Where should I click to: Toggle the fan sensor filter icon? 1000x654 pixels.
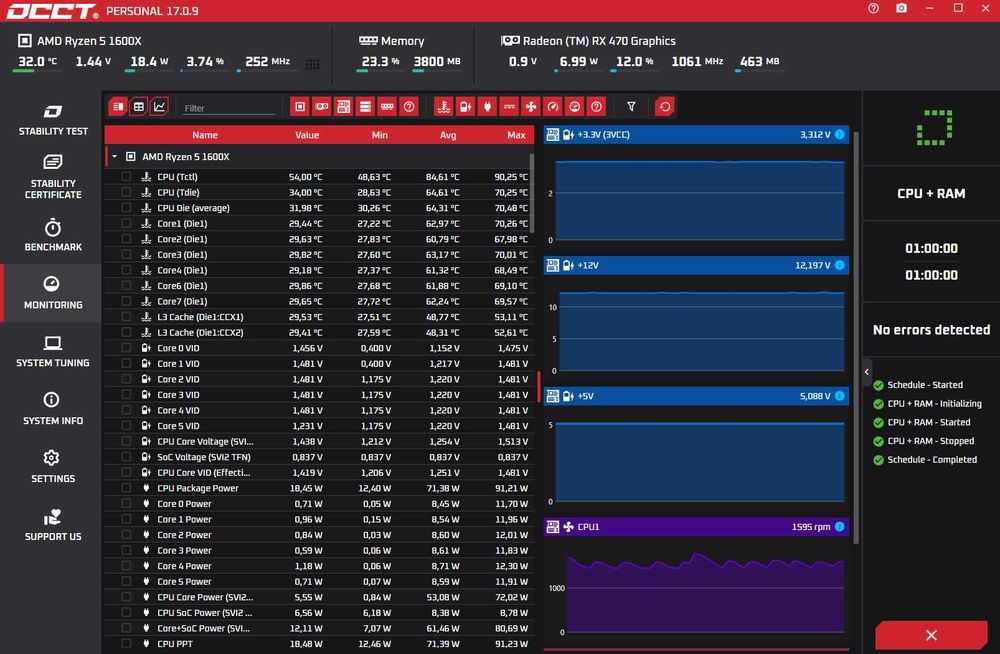[x=531, y=107]
